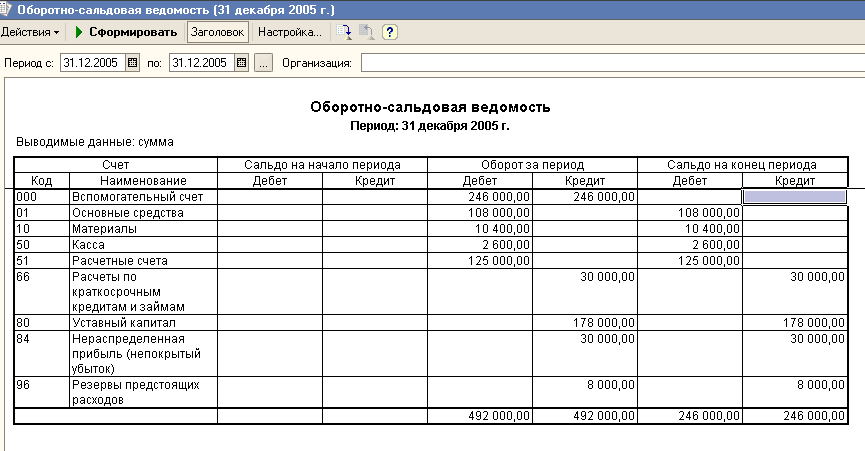The width and height of the screenshot is (865, 451).
Task: Click ending credit balance 30 000,00 for account 84
Action: 816,339
